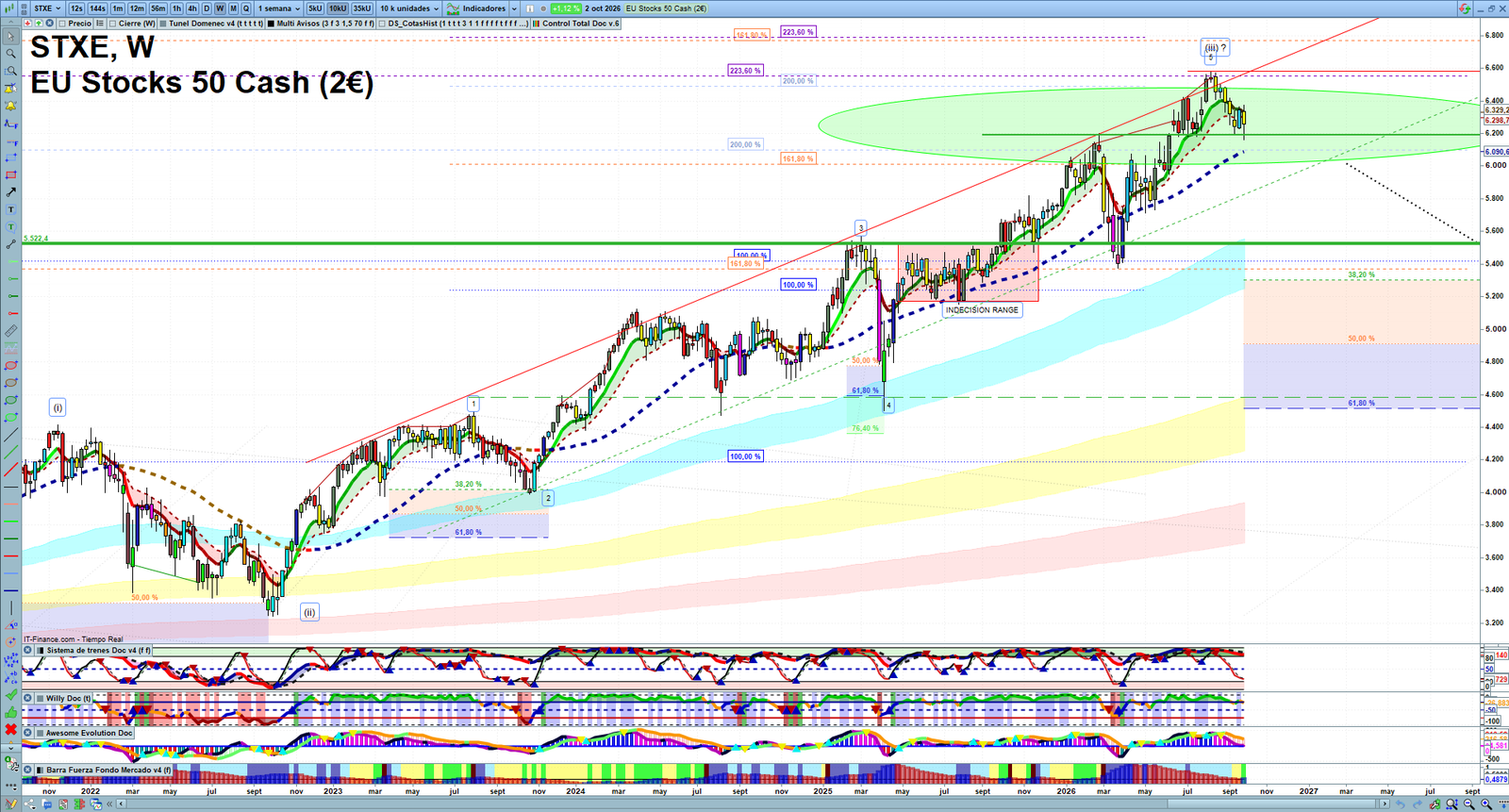Open the 10 k unidades dropdown

(409, 8)
